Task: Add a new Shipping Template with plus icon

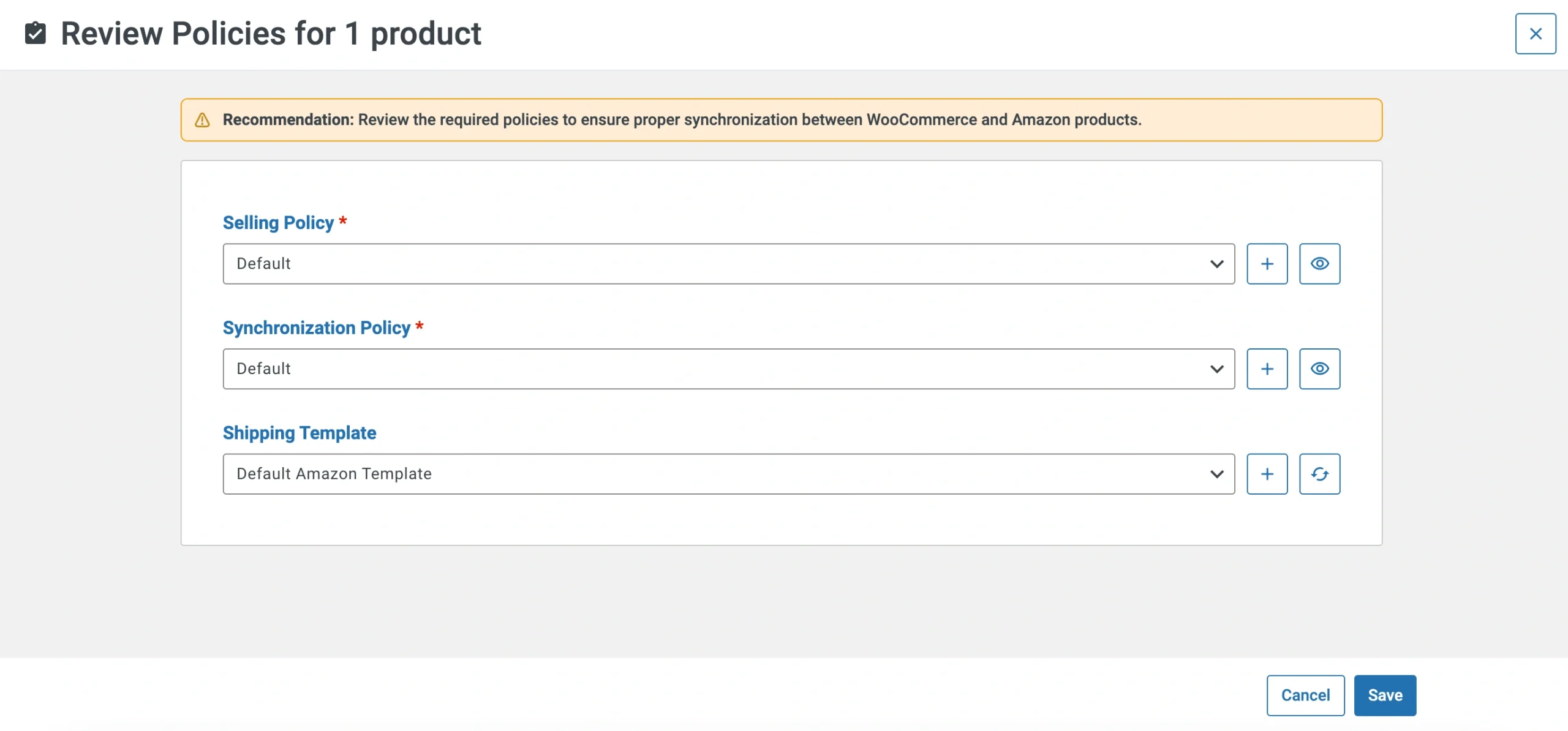Action: click(x=1267, y=474)
